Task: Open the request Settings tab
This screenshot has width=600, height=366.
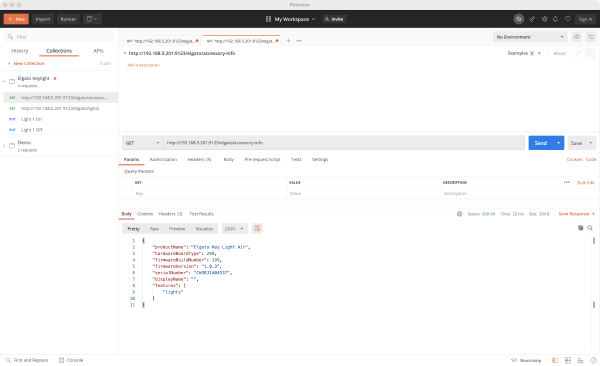Action: (x=320, y=159)
